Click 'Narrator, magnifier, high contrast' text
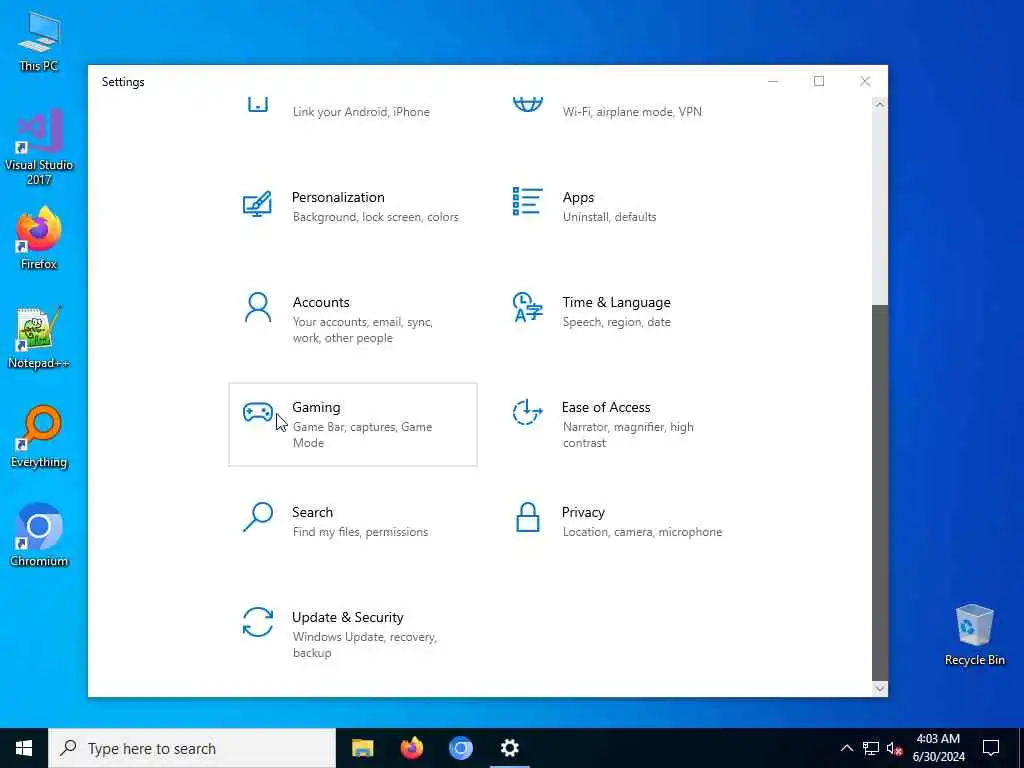 click(x=628, y=435)
